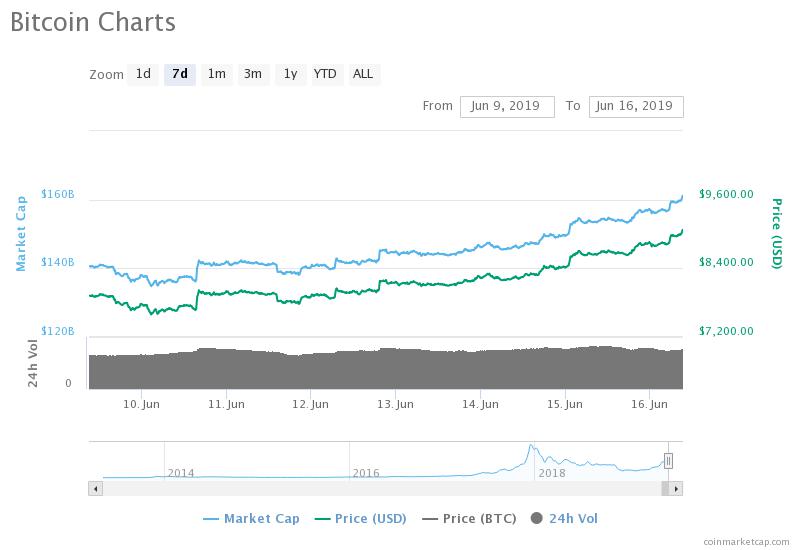Image resolution: width=800 pixels, height=550 pixels.
Task: Toggle Price (BTC) series in legend
Action: coord(469,518)
